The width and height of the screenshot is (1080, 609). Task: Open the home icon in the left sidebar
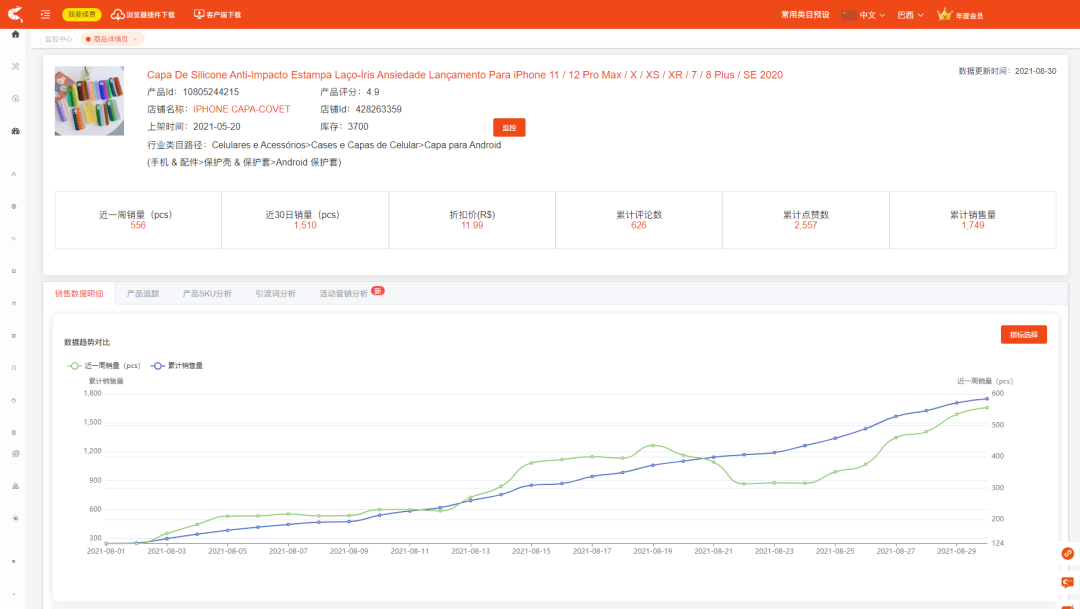click(x=15, y=34)
